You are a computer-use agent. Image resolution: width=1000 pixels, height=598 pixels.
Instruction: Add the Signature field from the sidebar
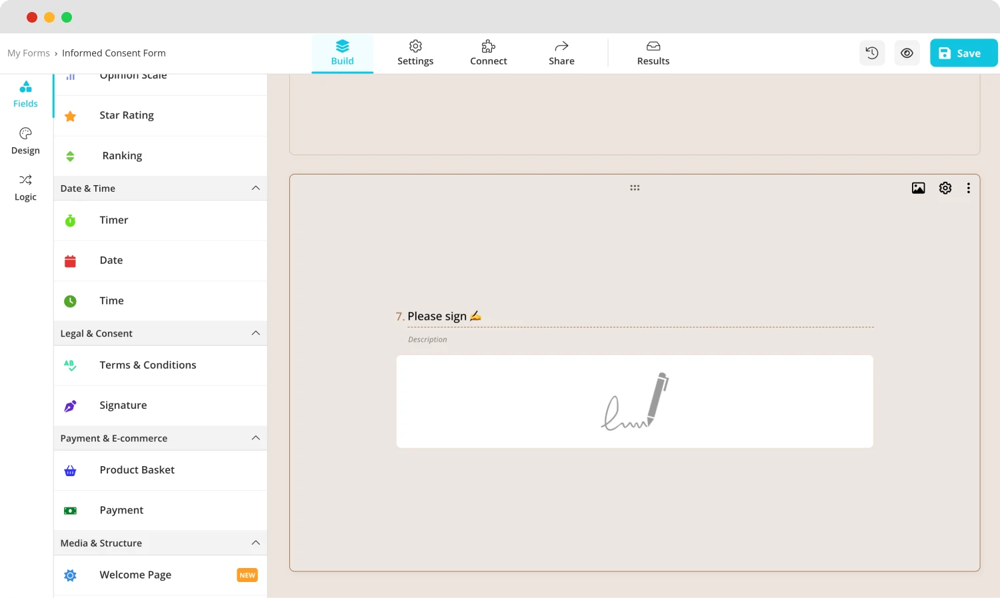pos(123,406)
